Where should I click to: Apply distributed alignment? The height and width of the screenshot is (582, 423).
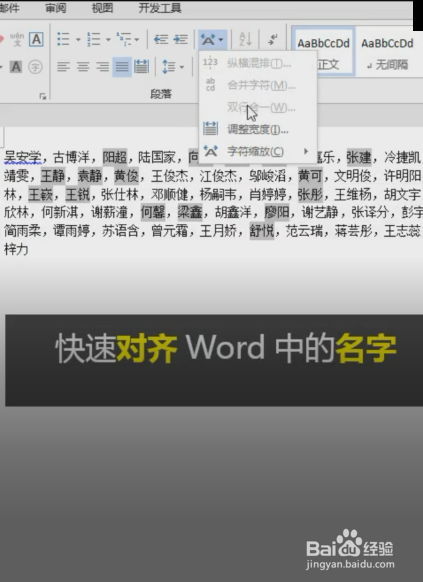[x=141, y=67]
